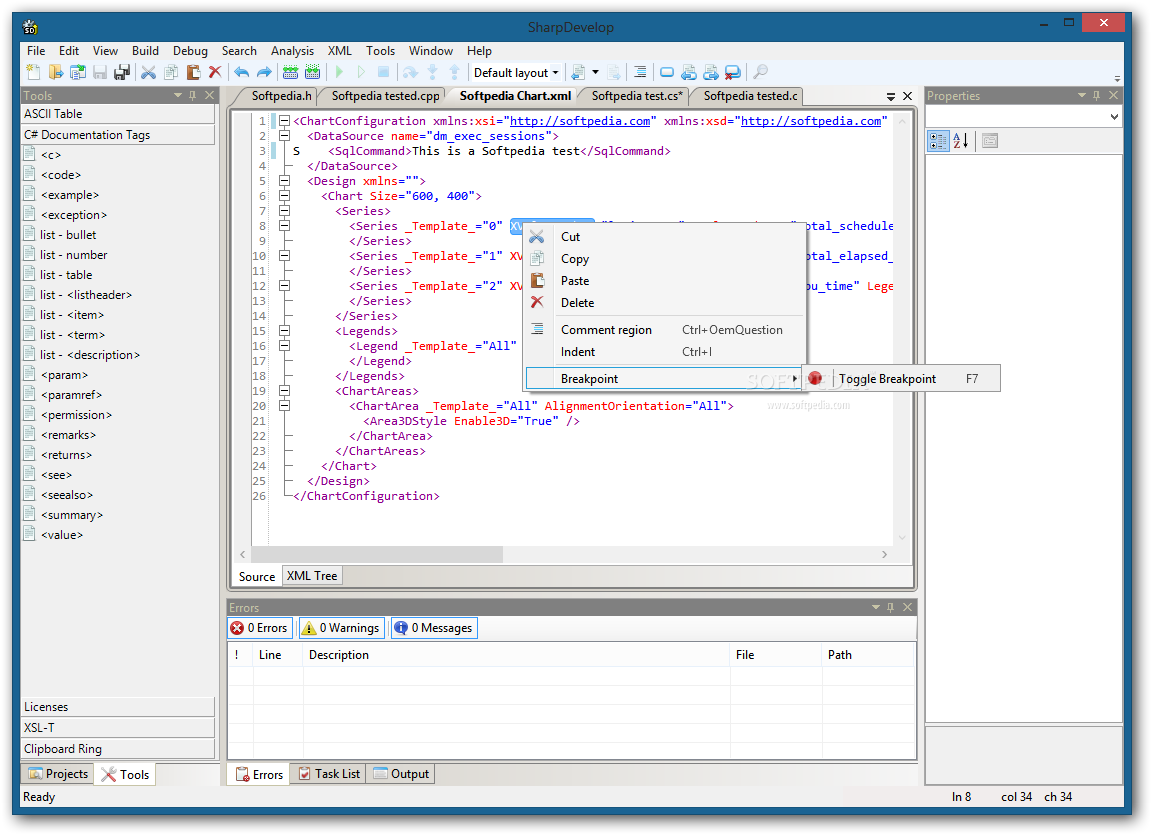Open the Task List bottom tab
The height and width of the screenshot is (835, 1152).
[329, 774]
